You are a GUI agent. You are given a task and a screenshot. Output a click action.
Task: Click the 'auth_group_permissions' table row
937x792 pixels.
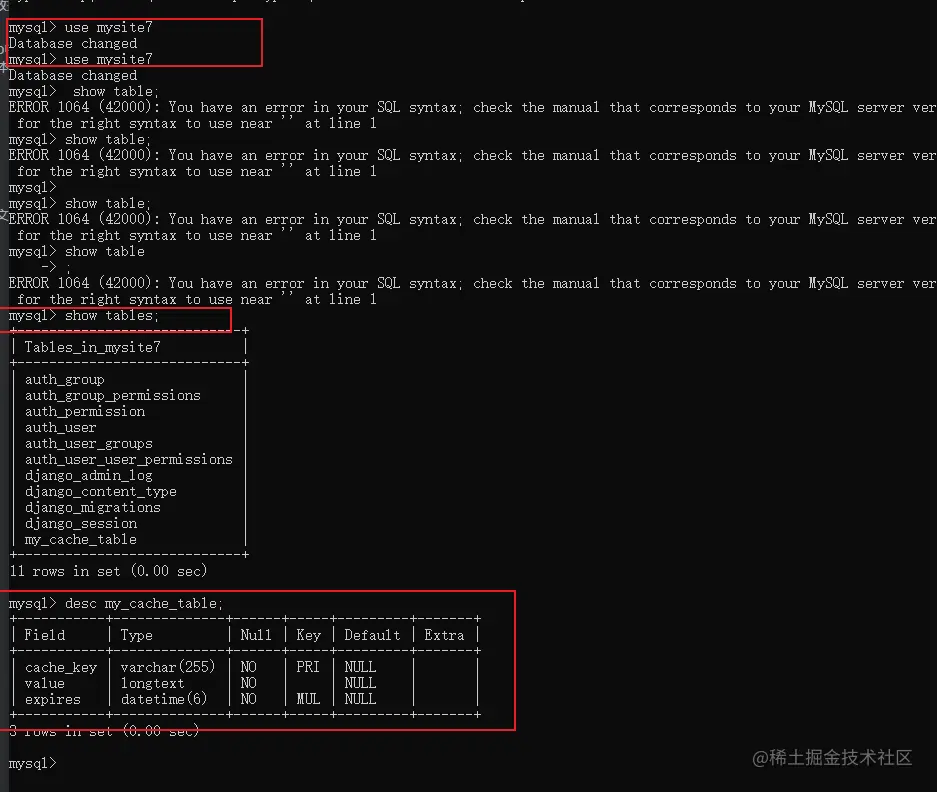coord(112,396)
